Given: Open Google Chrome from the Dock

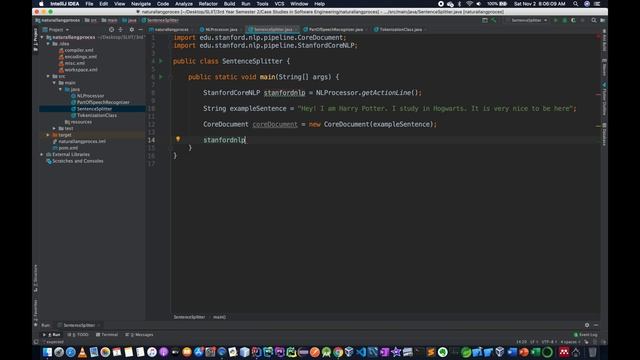Looking at the screenshot, I should click(x=338, y=352).
